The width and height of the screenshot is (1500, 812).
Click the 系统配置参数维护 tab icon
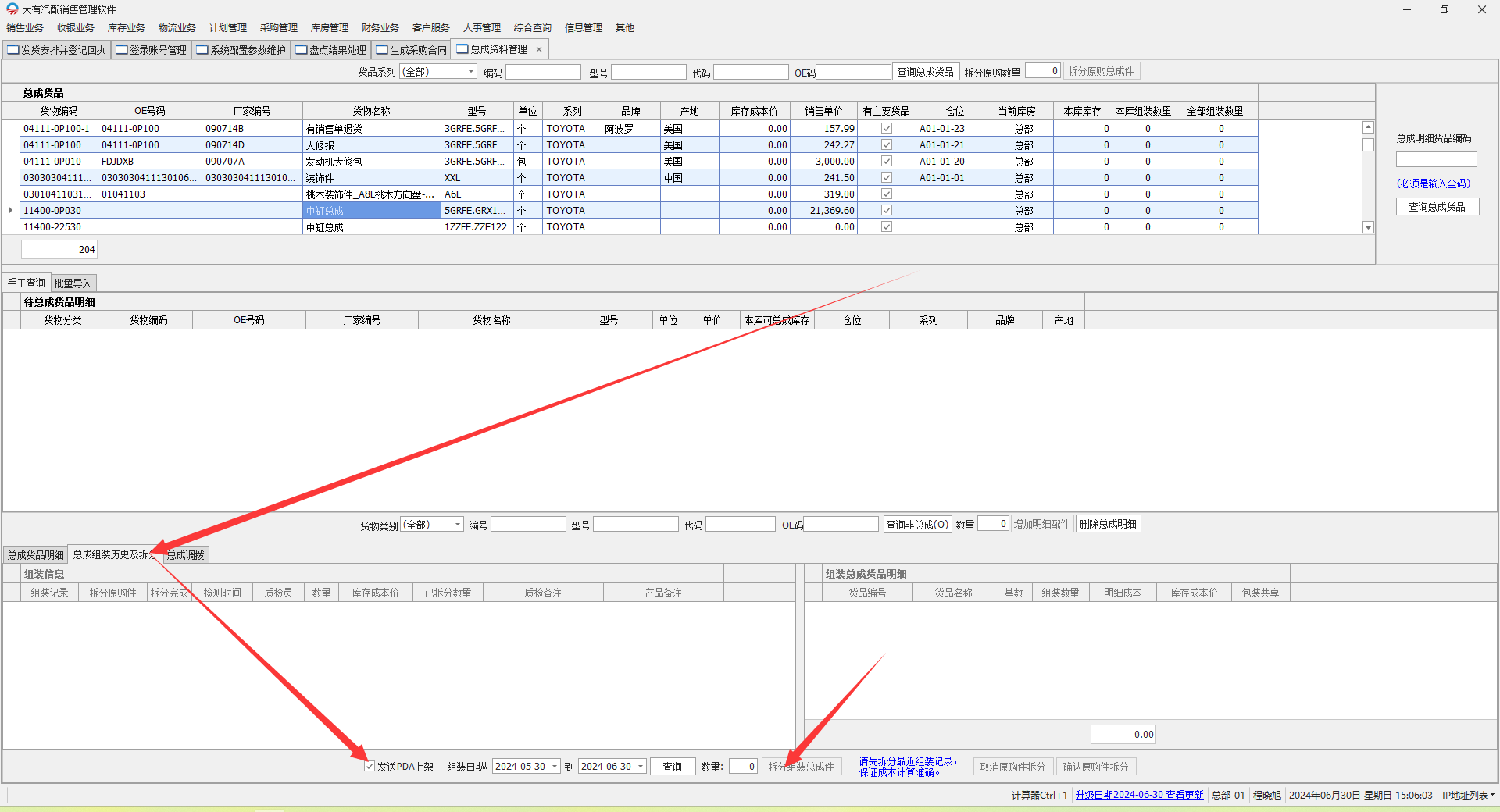[202, 50]
